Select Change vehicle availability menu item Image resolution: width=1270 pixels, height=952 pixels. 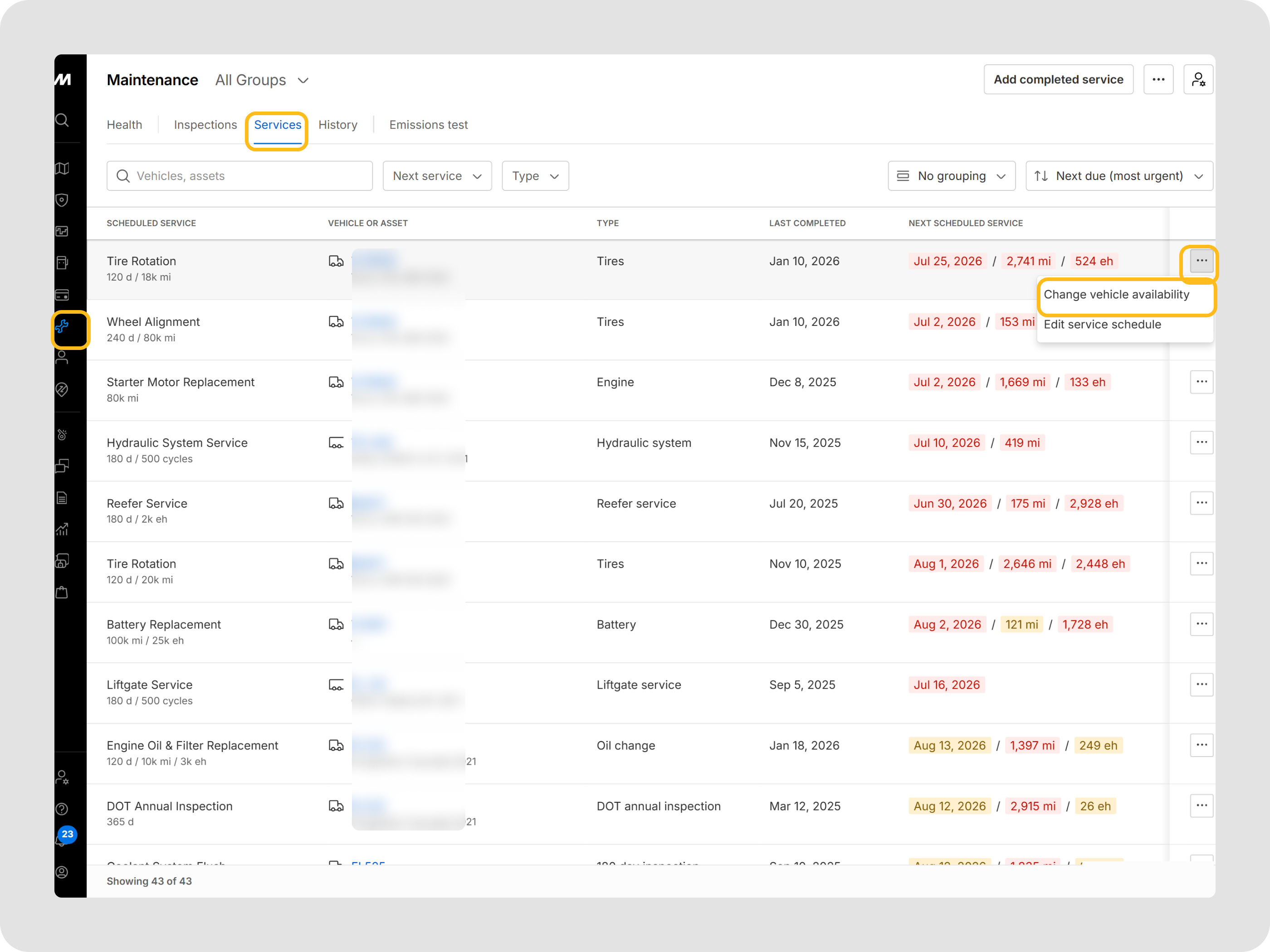click(1116, 294)
